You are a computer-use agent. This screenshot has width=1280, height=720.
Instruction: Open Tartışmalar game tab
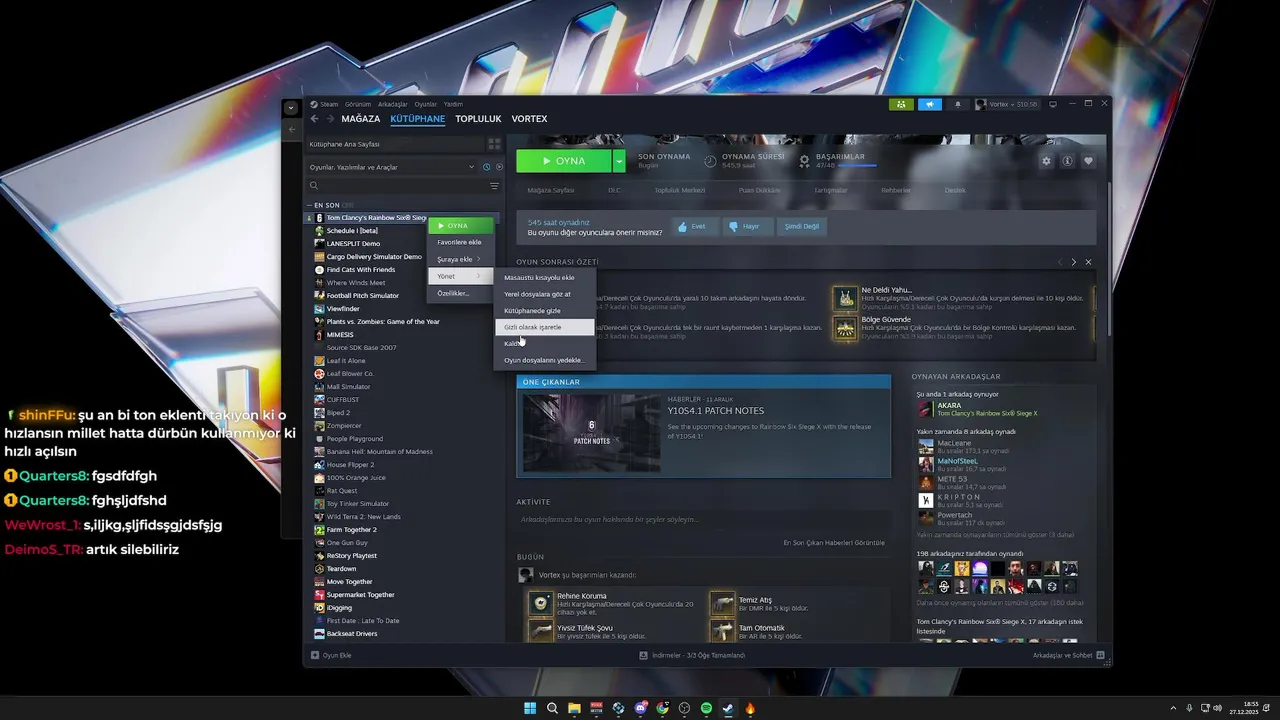(x=830, y=190)
